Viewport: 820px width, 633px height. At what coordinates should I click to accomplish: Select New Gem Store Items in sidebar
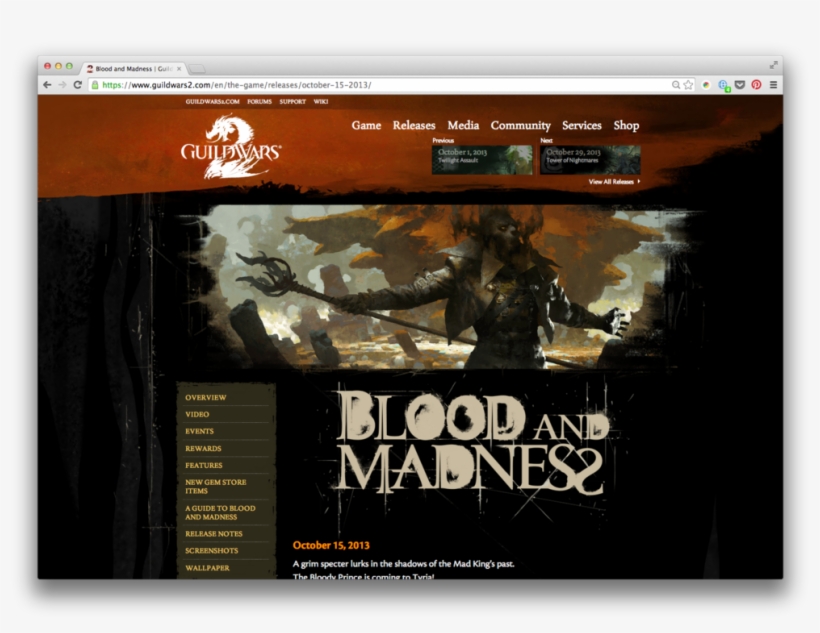pyautogui.click(x=210, y=486)
